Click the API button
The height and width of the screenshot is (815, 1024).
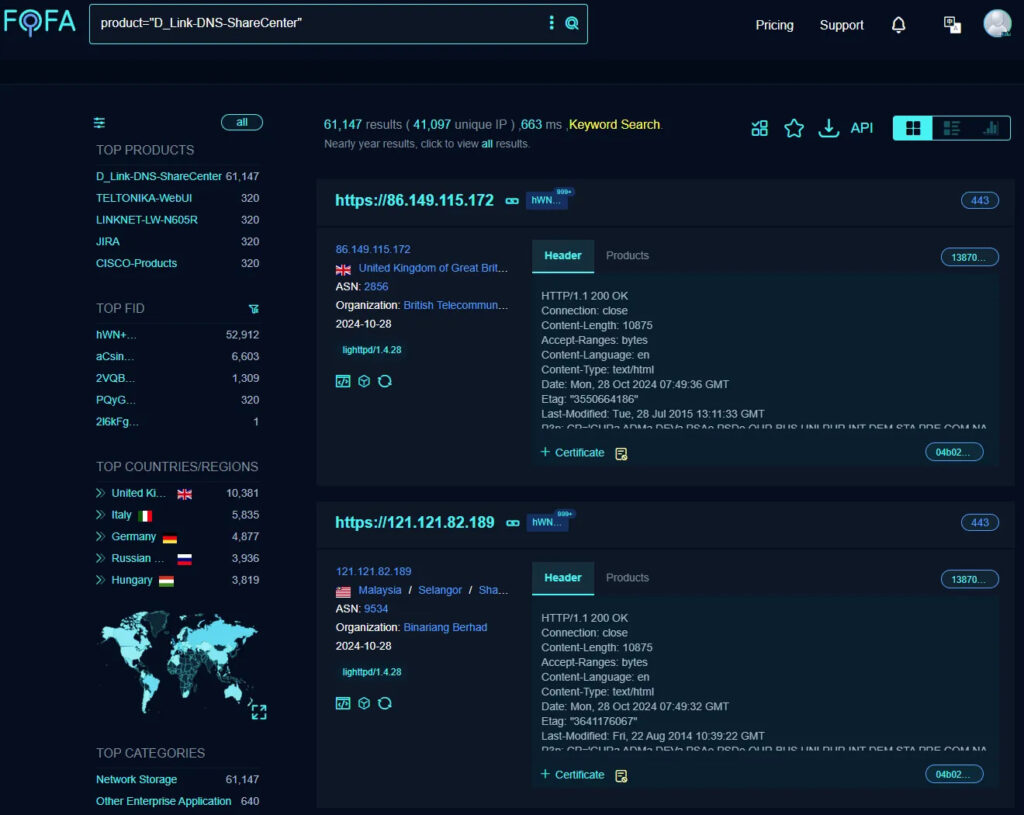(x=861, y=128)
